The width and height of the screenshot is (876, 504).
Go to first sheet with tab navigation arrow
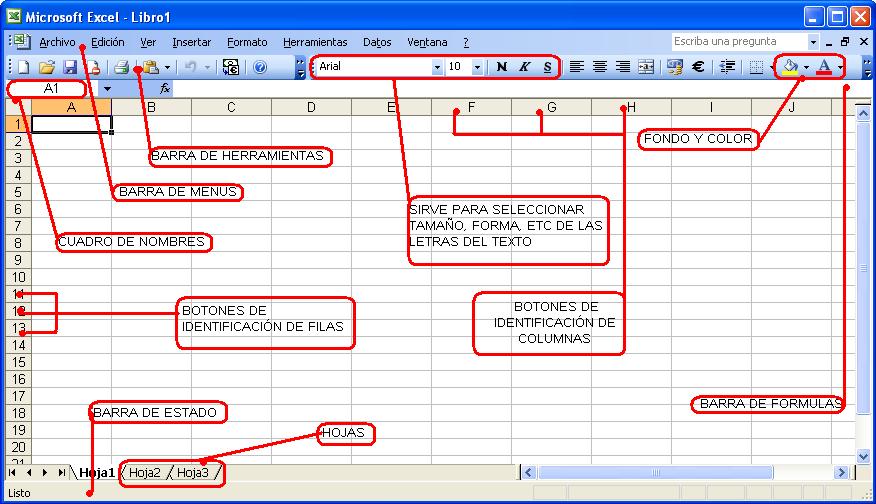tap(12, 473)
